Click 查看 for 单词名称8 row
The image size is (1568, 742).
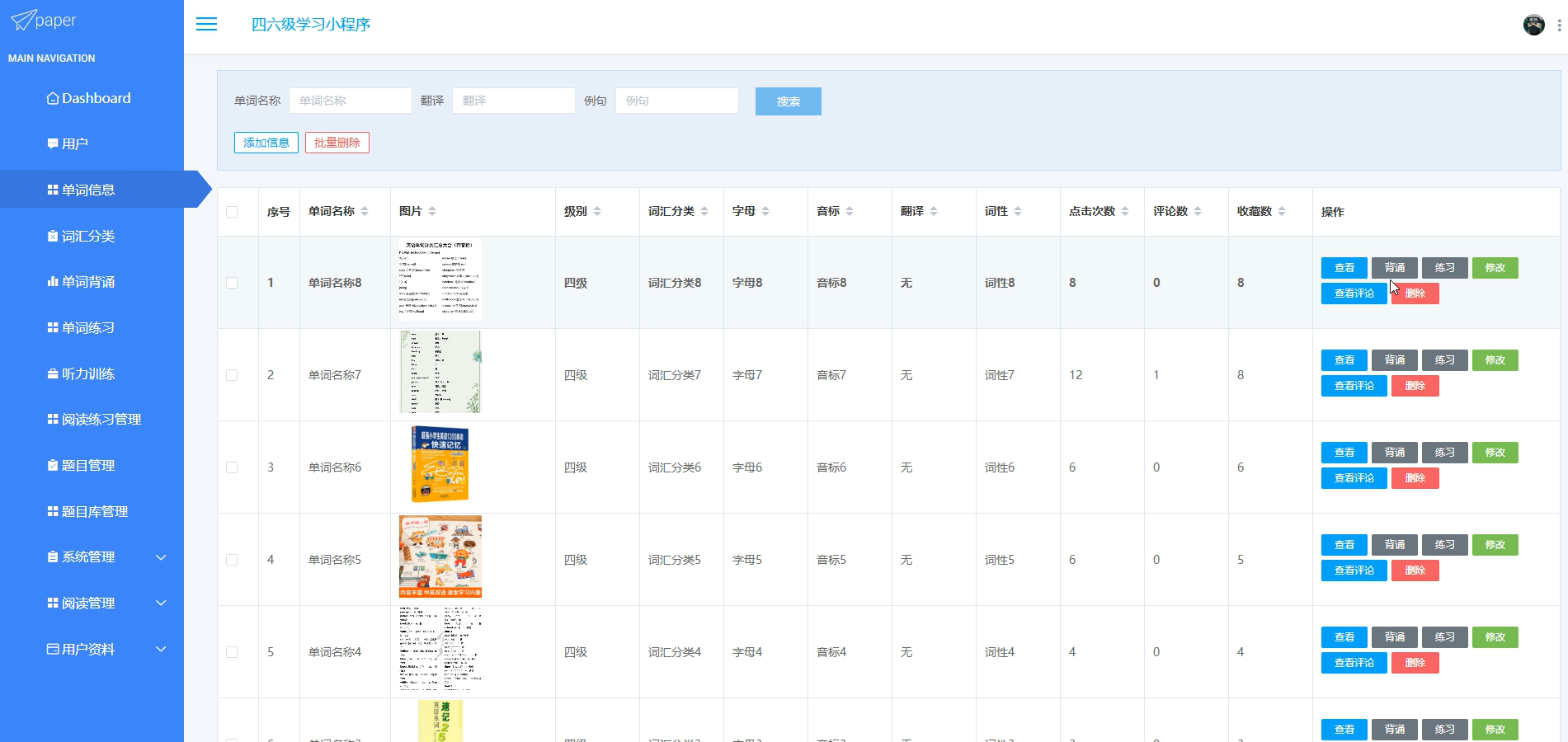click(1344, 268)
